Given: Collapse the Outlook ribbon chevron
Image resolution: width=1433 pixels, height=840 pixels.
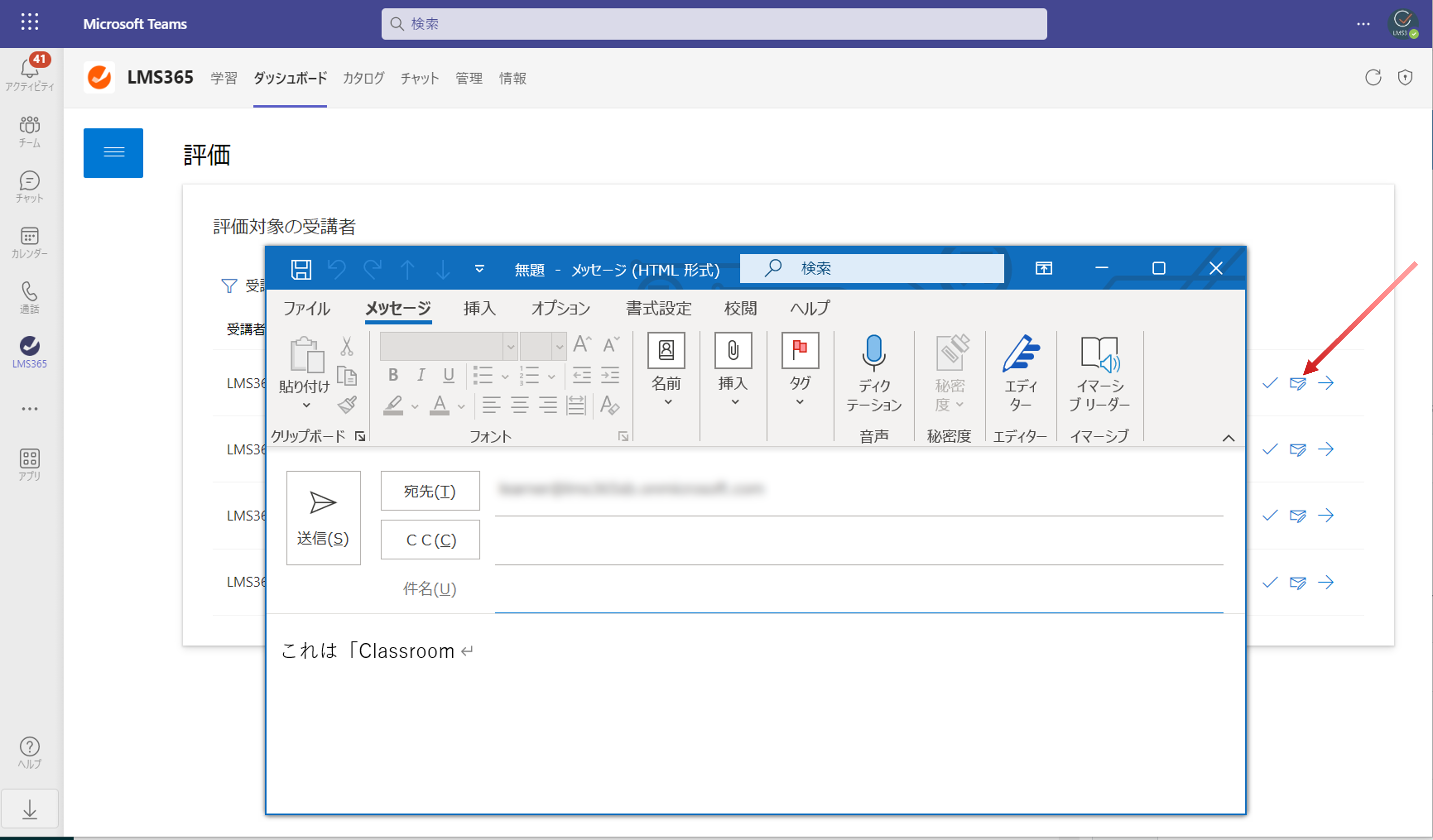Looking at the screenshot, I should coord(1228,438).
